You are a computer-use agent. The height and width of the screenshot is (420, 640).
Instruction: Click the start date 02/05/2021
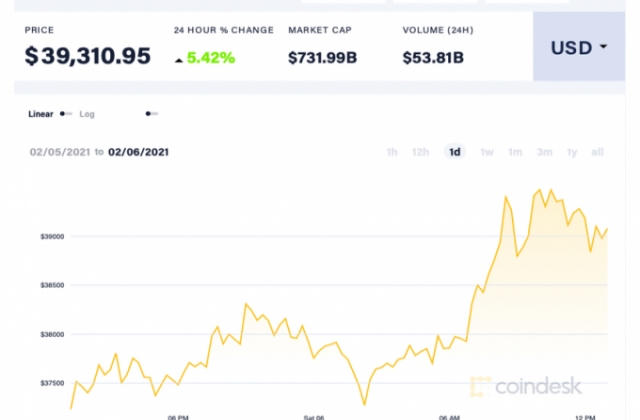click(x=60, y=152)
